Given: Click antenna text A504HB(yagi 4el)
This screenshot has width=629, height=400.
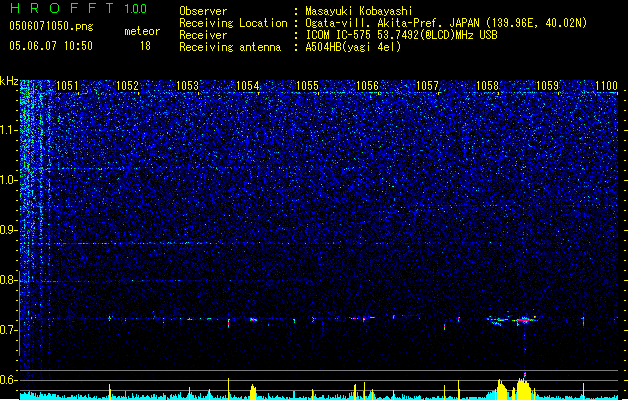Looking at the screenshot, I should (353, 47).
